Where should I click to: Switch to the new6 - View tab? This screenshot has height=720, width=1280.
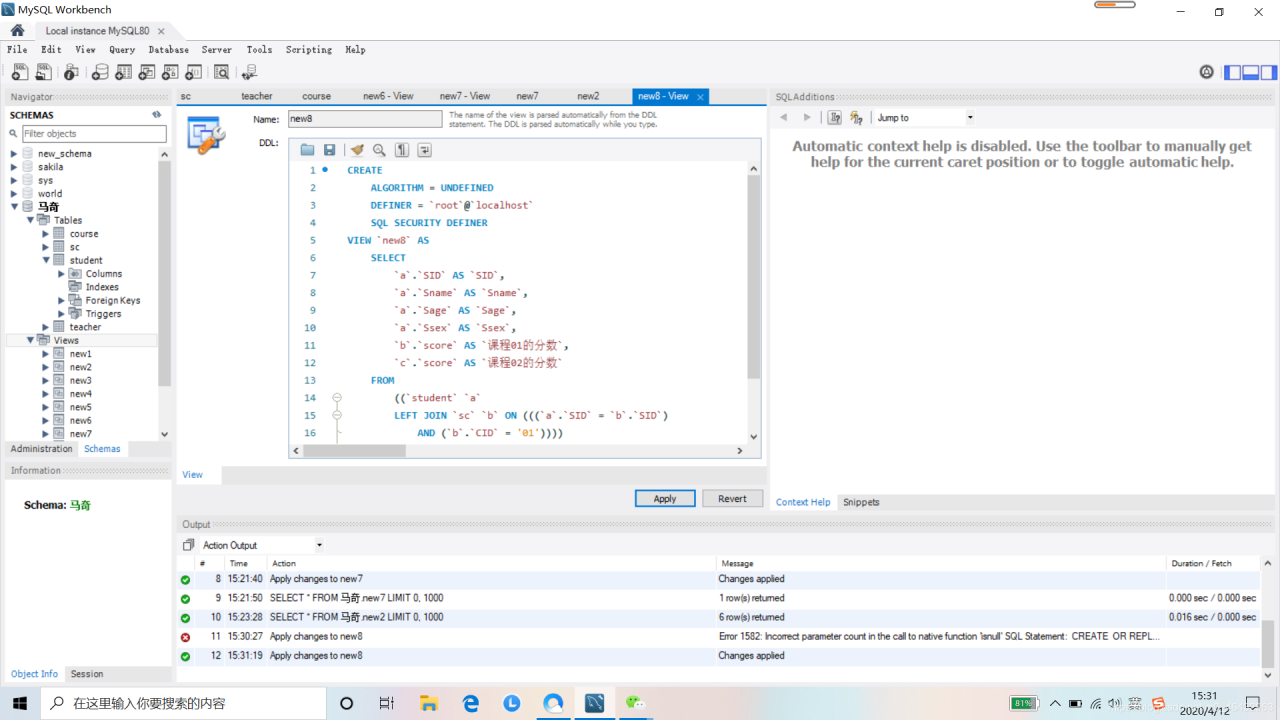click(388, 96)
